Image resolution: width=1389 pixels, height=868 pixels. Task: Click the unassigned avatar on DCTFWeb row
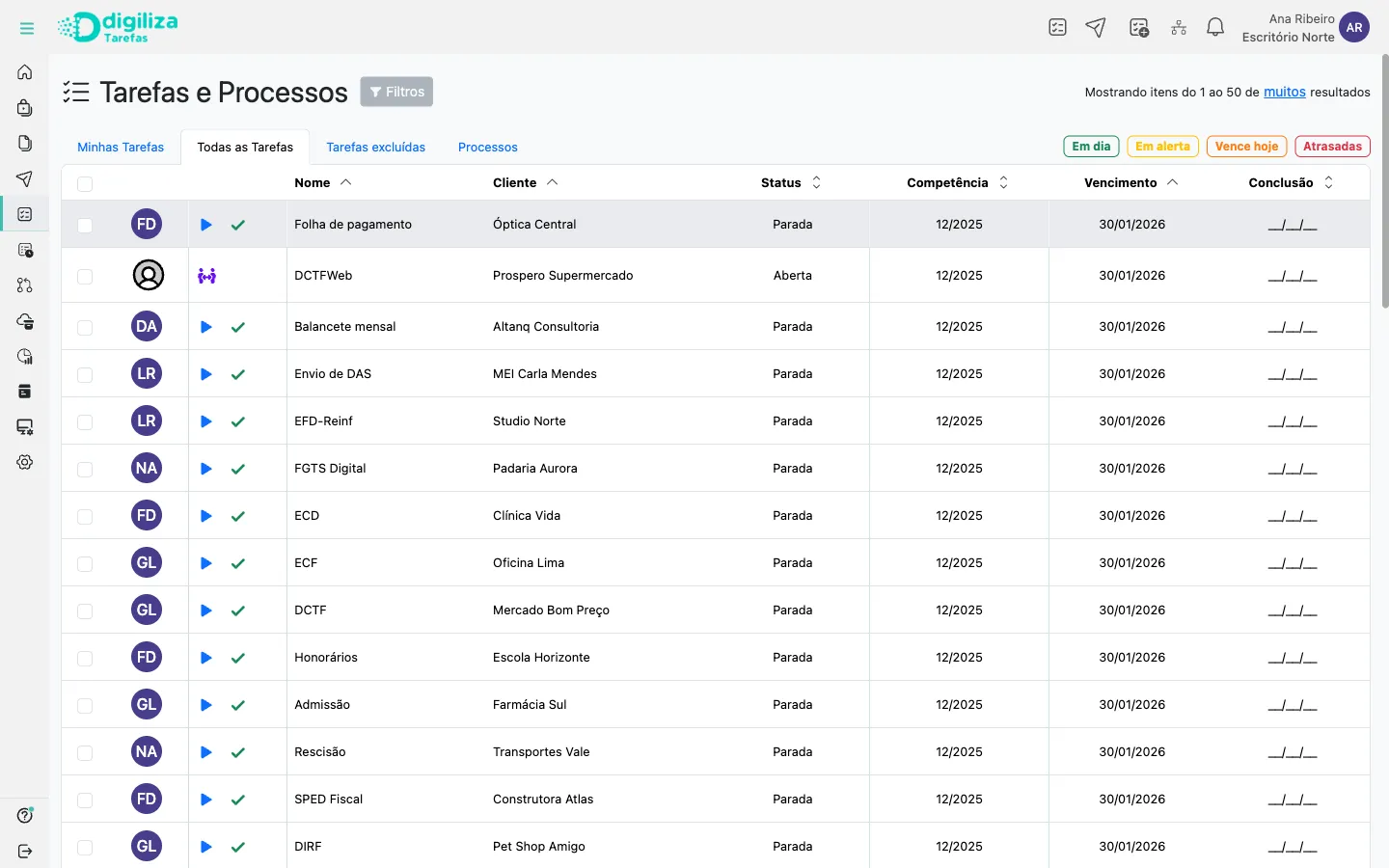pyautogui.click(x=148, y=276)
